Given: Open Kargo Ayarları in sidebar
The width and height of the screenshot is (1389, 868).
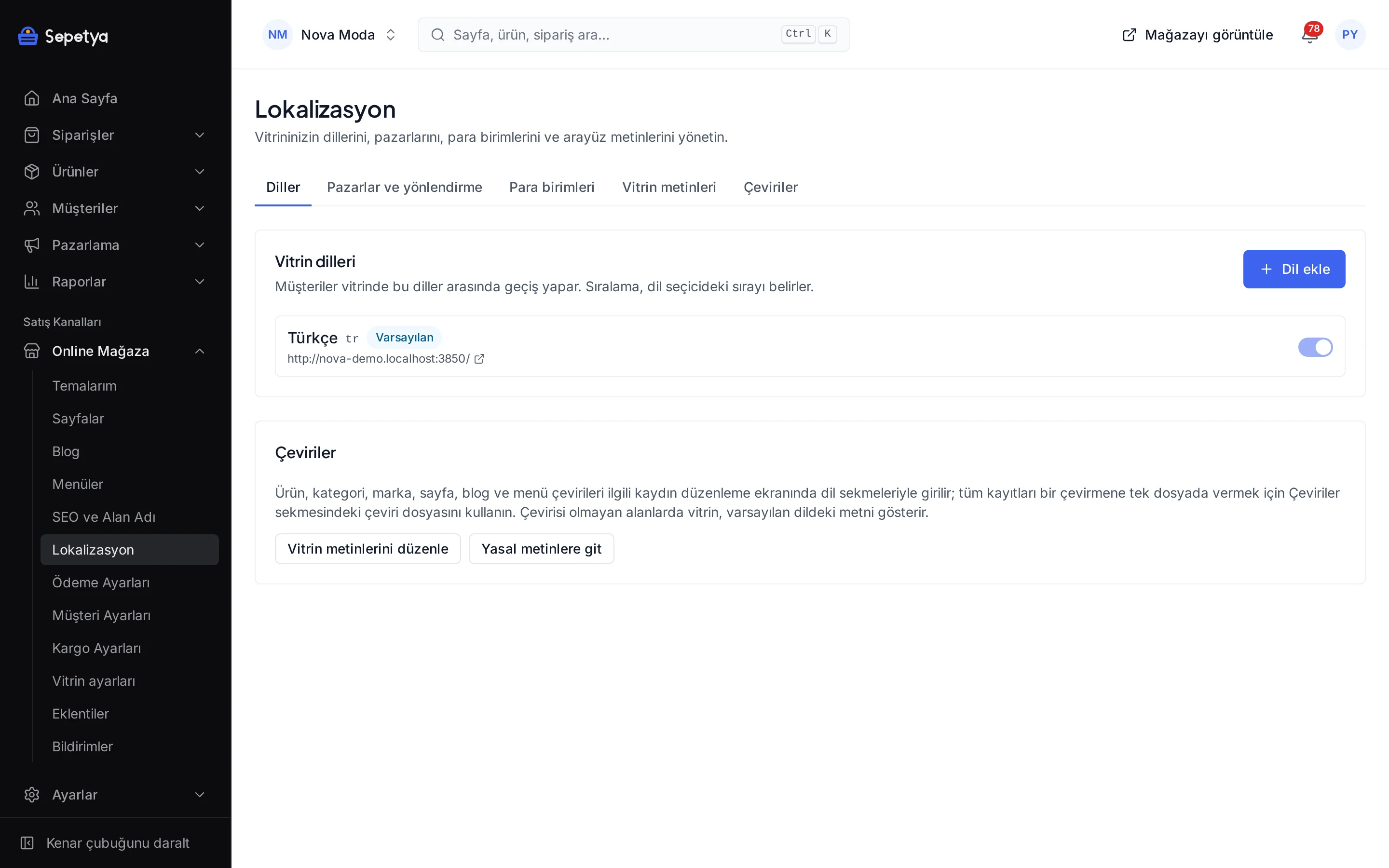Looking at the screenshot, I should [x=130, y=648].
